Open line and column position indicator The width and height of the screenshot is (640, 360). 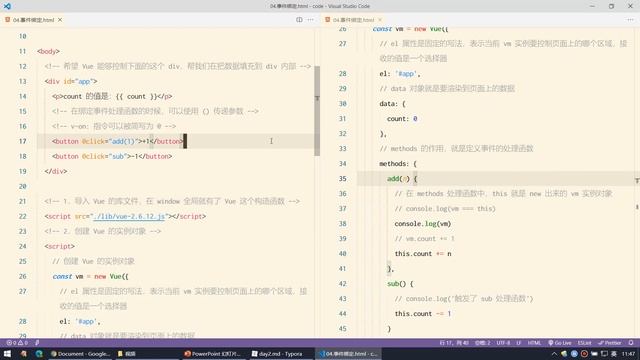pyautogui.click(x=454, y=343)
